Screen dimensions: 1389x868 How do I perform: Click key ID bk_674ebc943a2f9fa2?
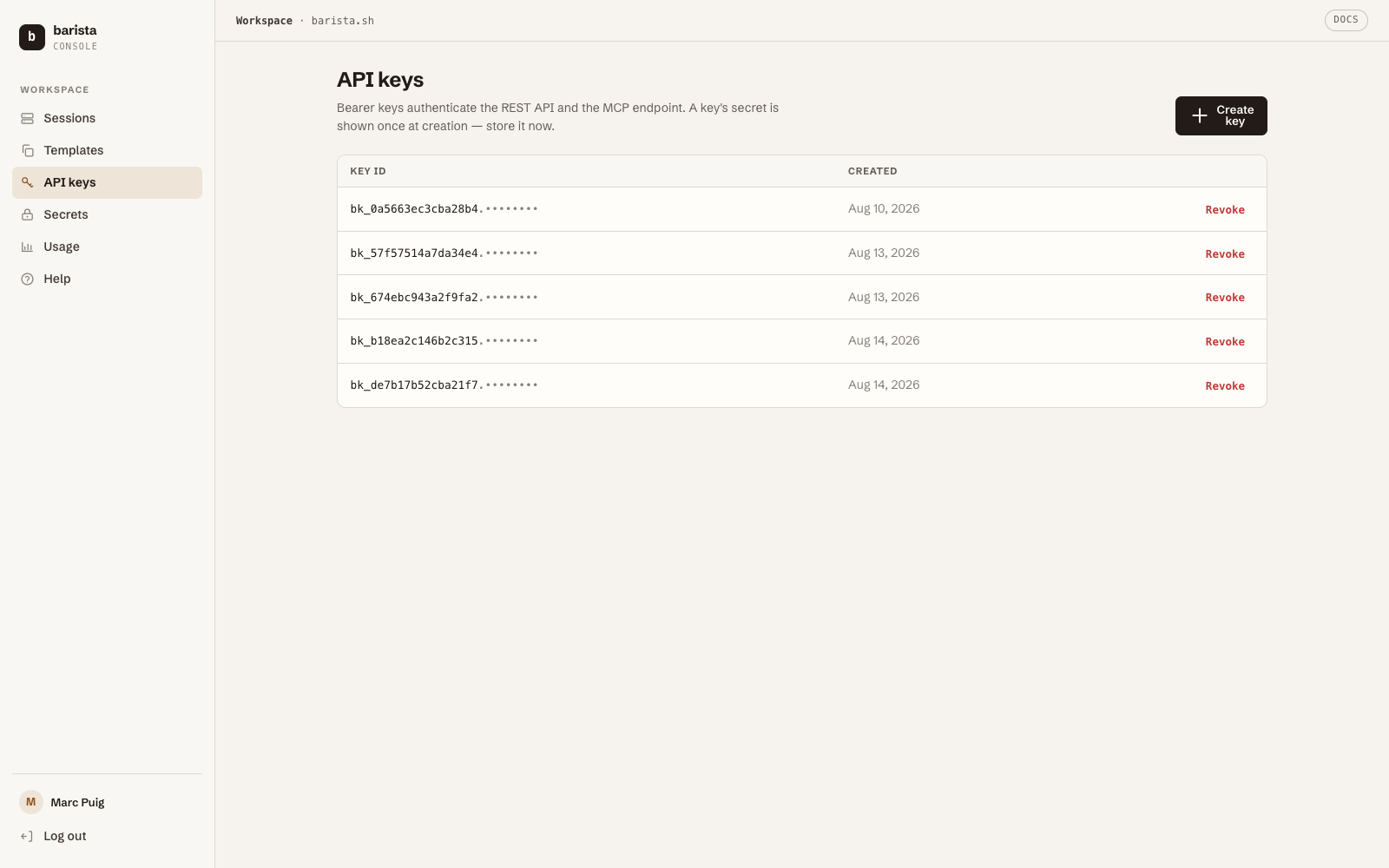444,298
